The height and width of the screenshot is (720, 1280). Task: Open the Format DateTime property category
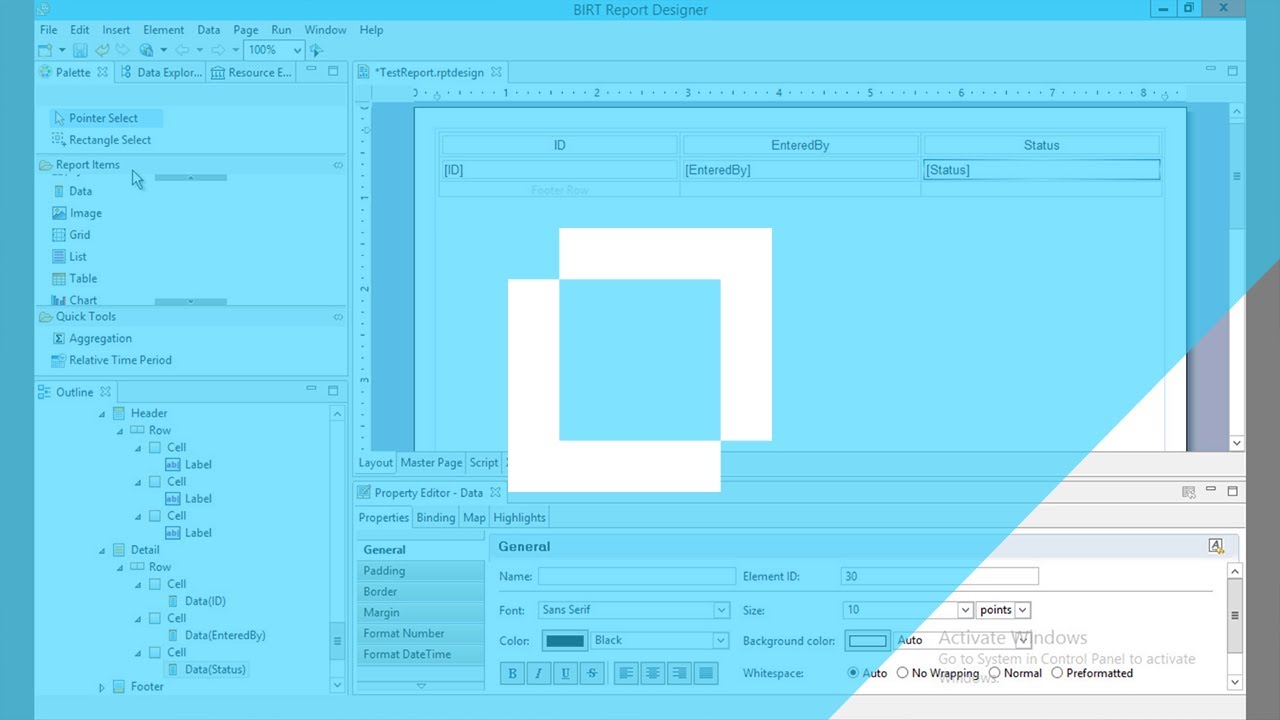point(420,655)
